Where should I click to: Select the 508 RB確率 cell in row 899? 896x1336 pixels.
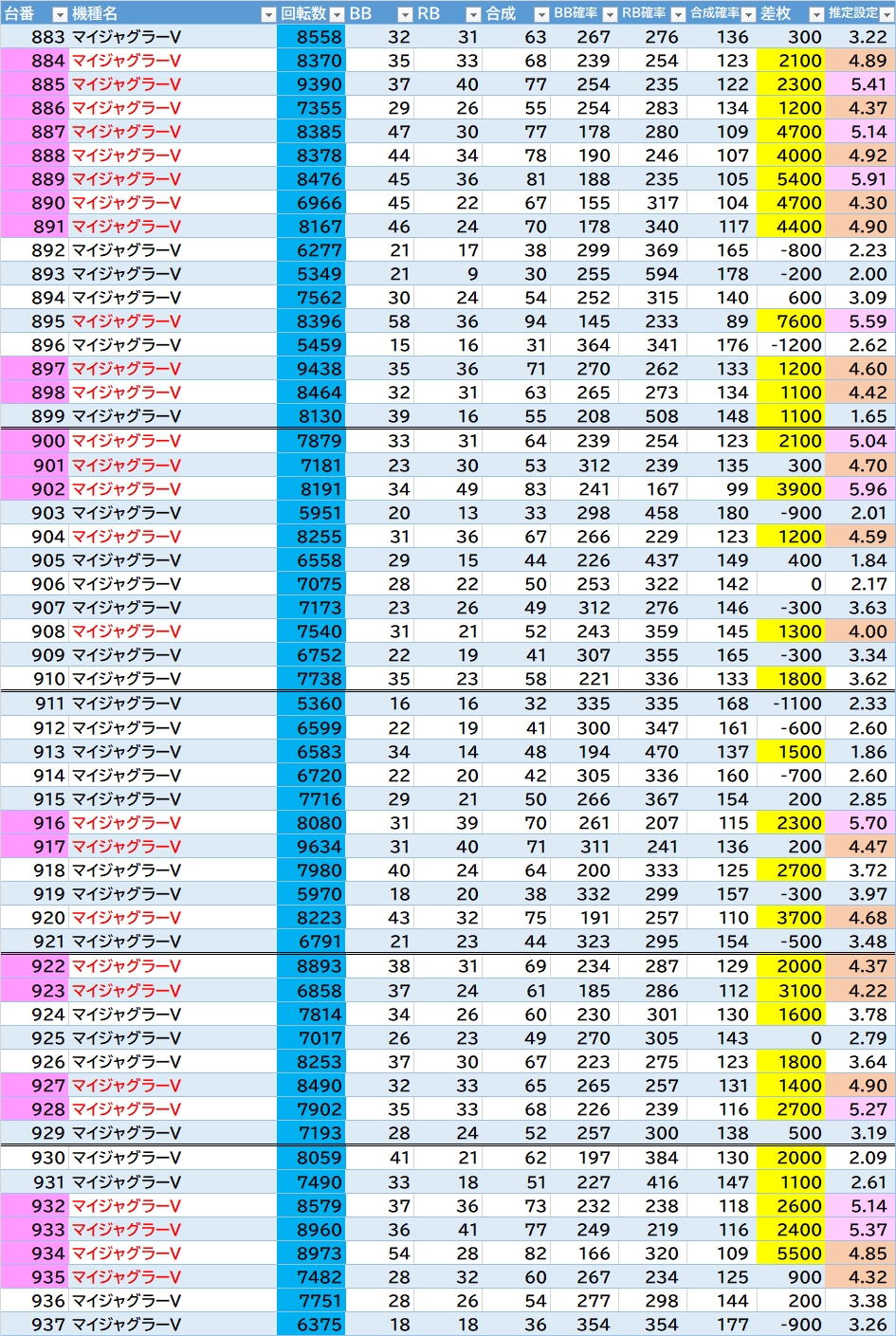click(x=653, y=416)
